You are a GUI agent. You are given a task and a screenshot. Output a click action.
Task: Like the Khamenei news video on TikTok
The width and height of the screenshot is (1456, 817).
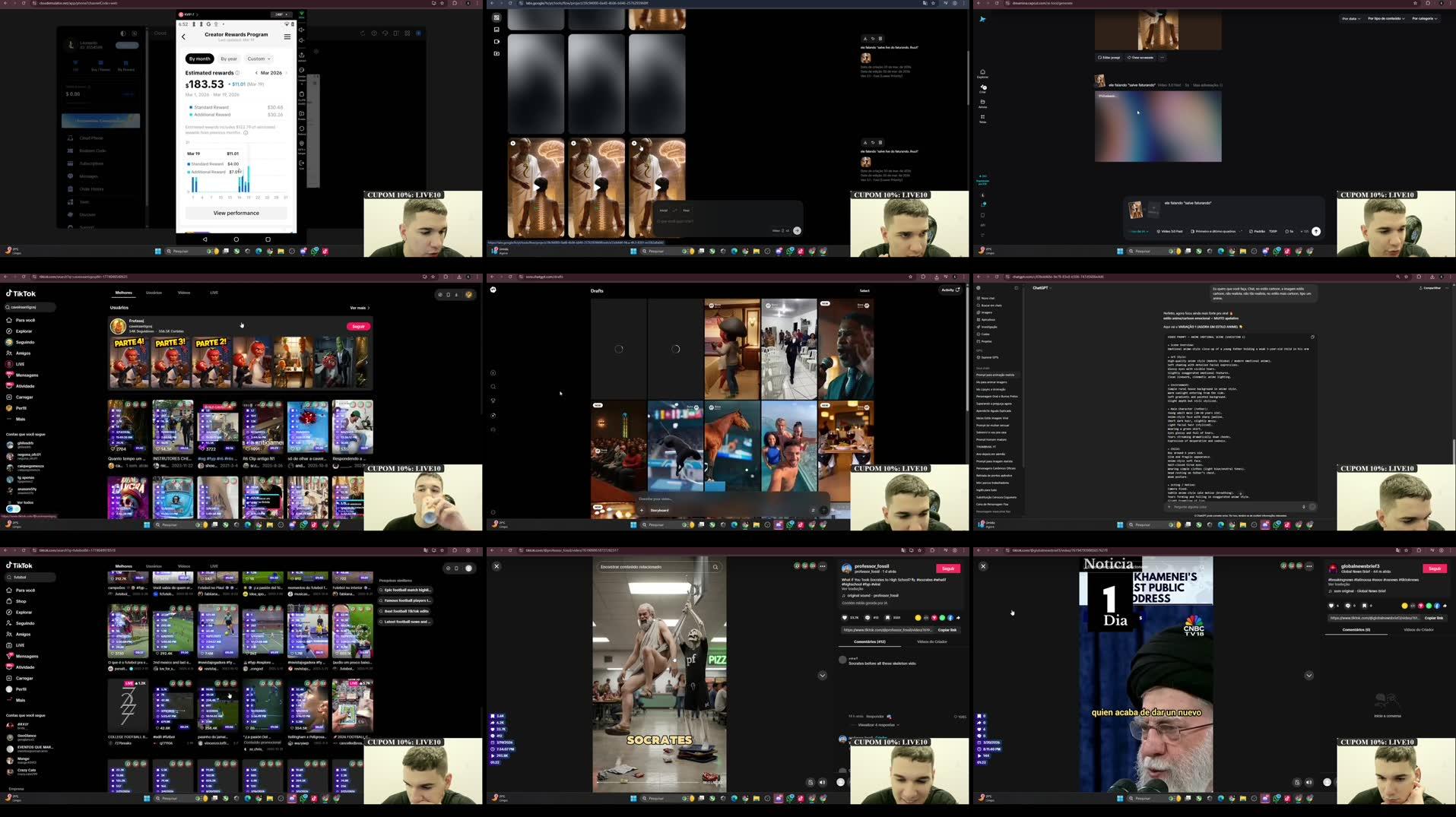pos(1332,606)
